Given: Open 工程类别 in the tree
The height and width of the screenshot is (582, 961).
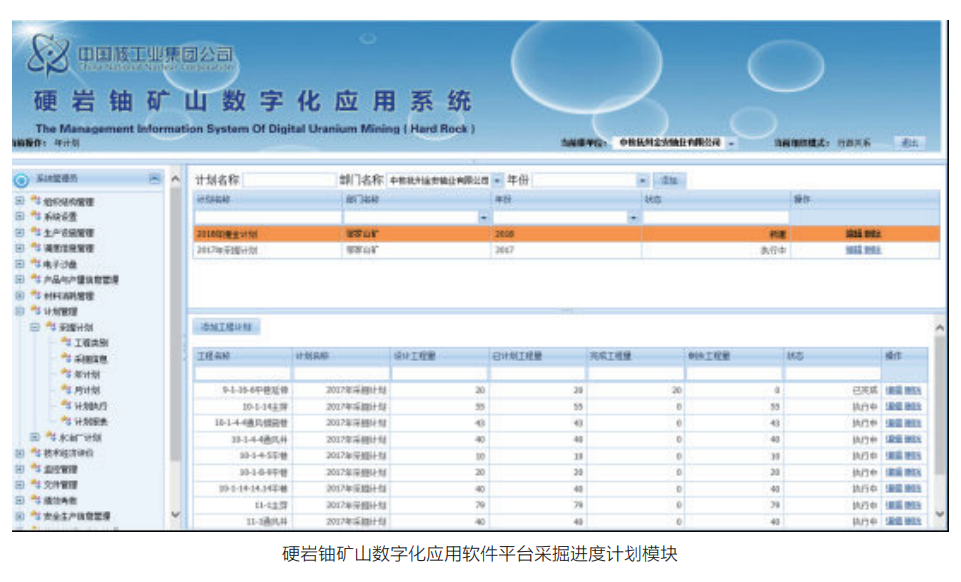Looking at the screenshot, I should [91, 343].
